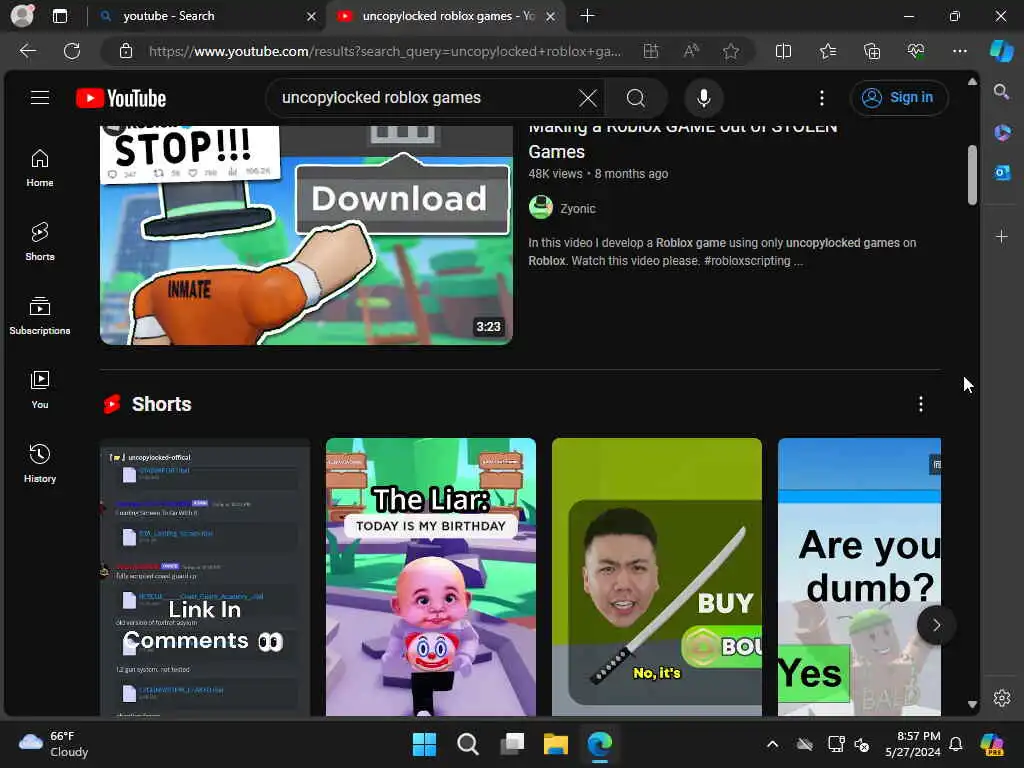Open the notifications bell in system tray
The height and width of the screenshot is (768, 1024).
click(955, 744)
